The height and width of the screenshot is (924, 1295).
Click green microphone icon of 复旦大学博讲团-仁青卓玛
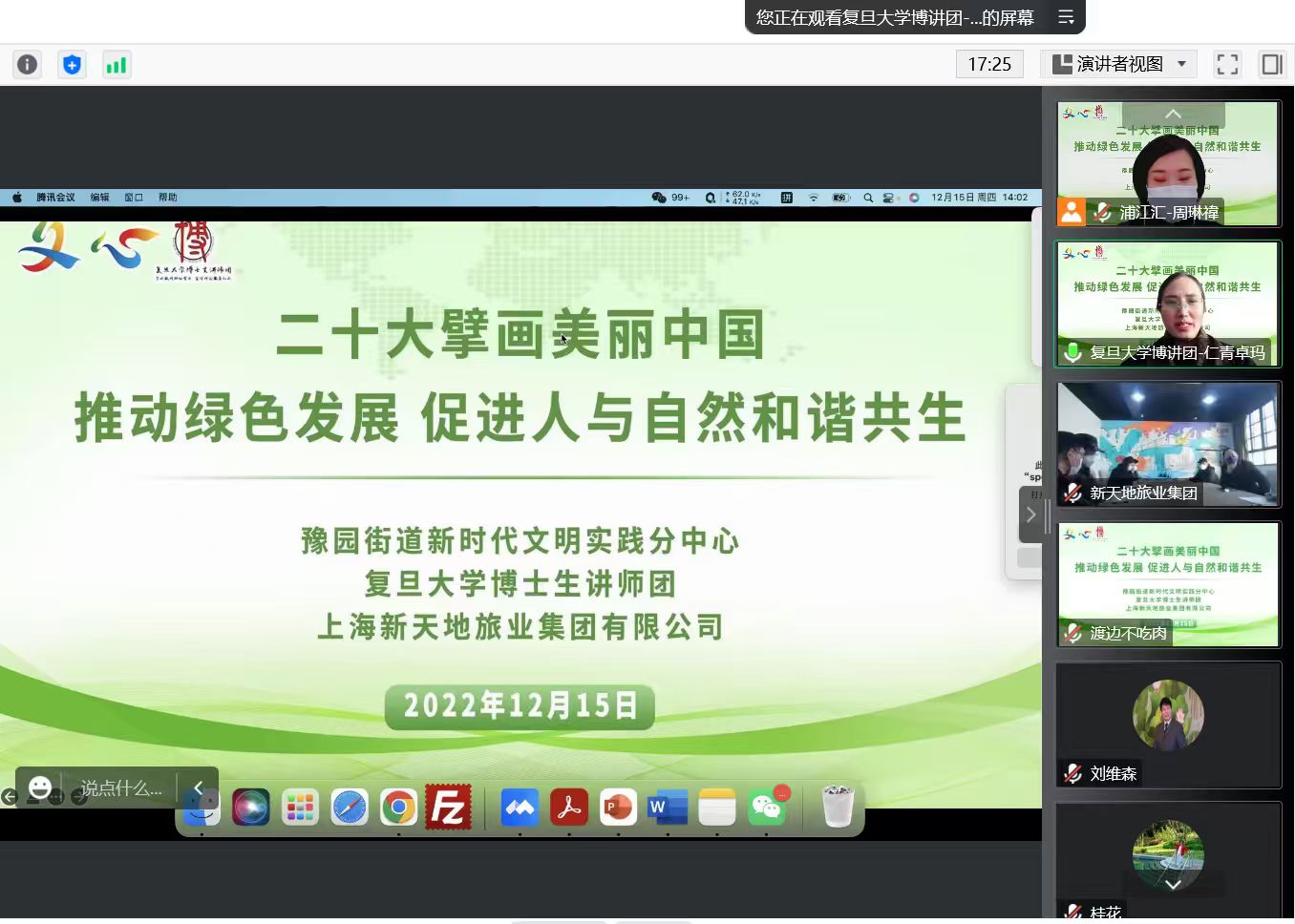1073,352
